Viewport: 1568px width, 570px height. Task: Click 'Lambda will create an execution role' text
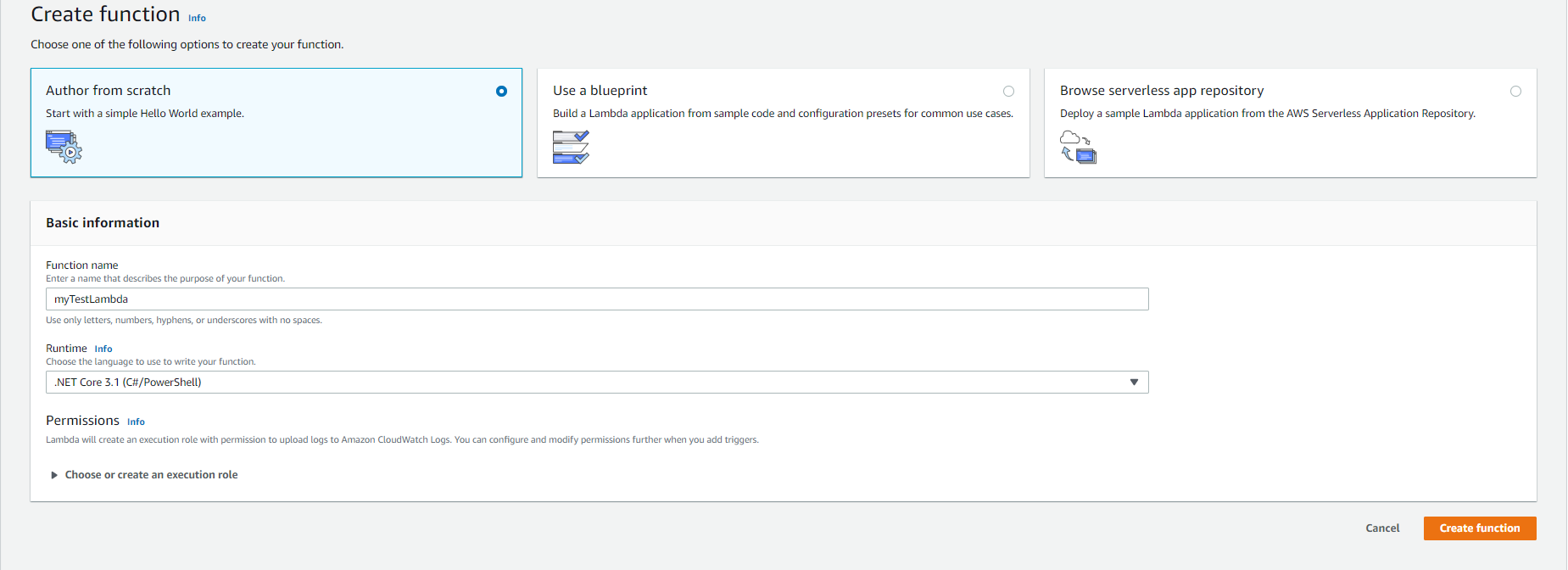tap(402, 440)
